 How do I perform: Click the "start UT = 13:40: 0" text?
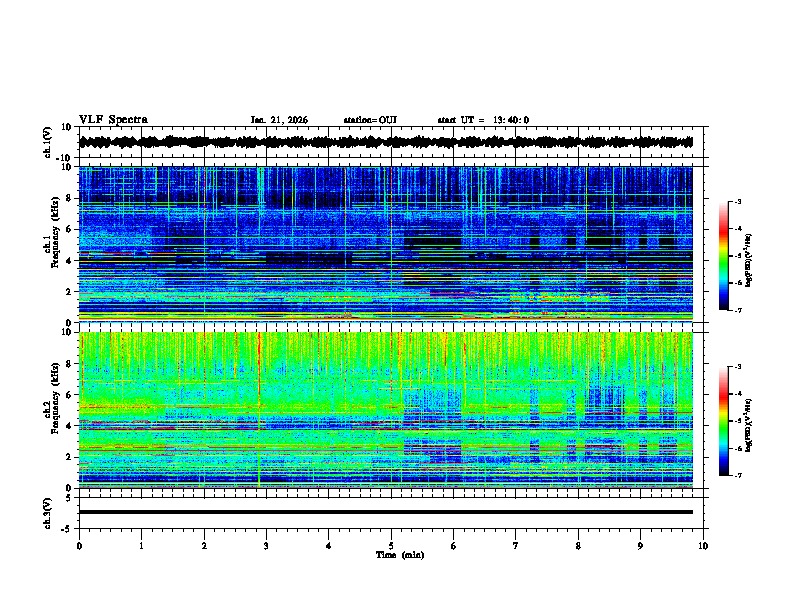click(483, 120)
